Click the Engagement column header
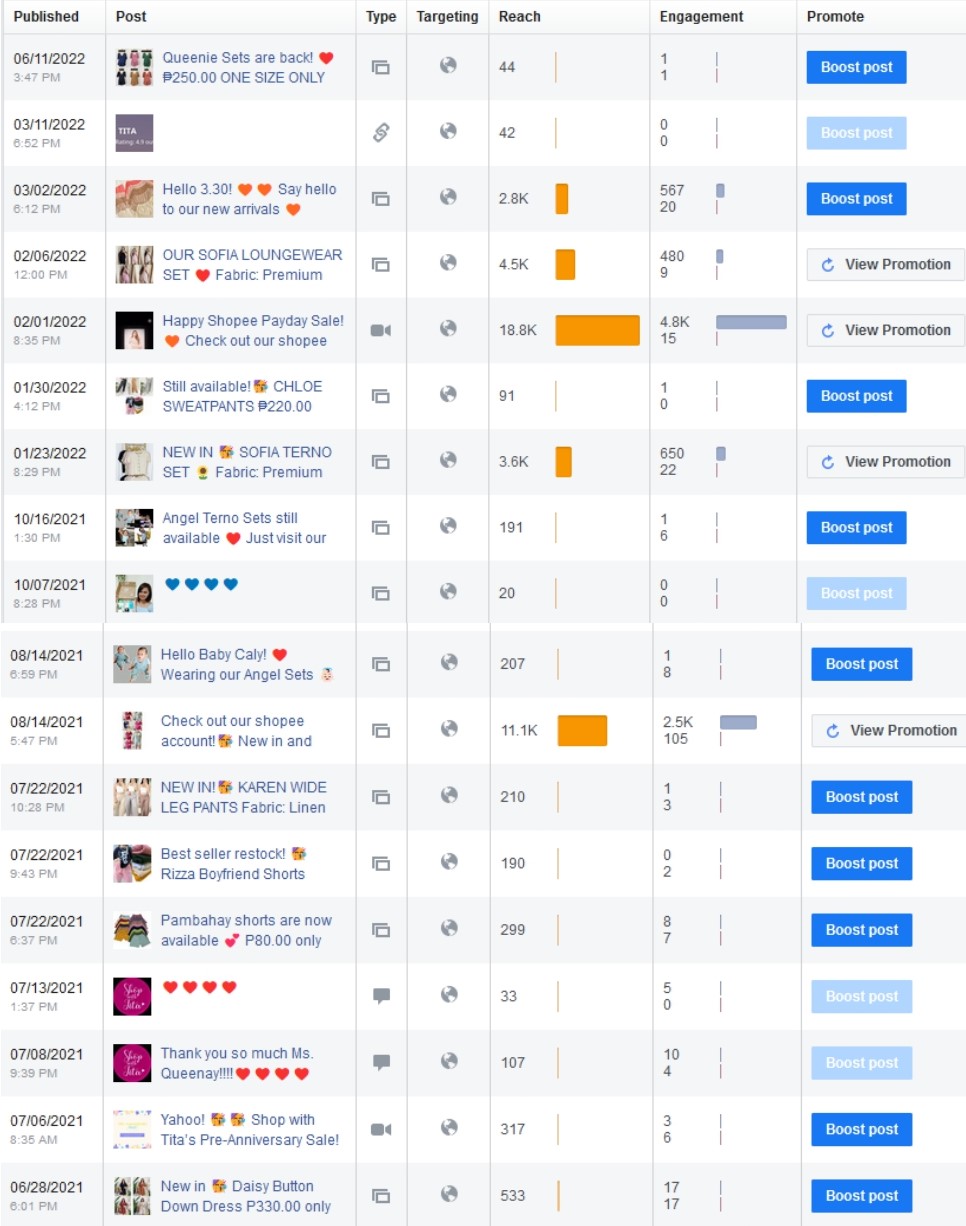This screenshot has width=966, height=1226. 701,17
